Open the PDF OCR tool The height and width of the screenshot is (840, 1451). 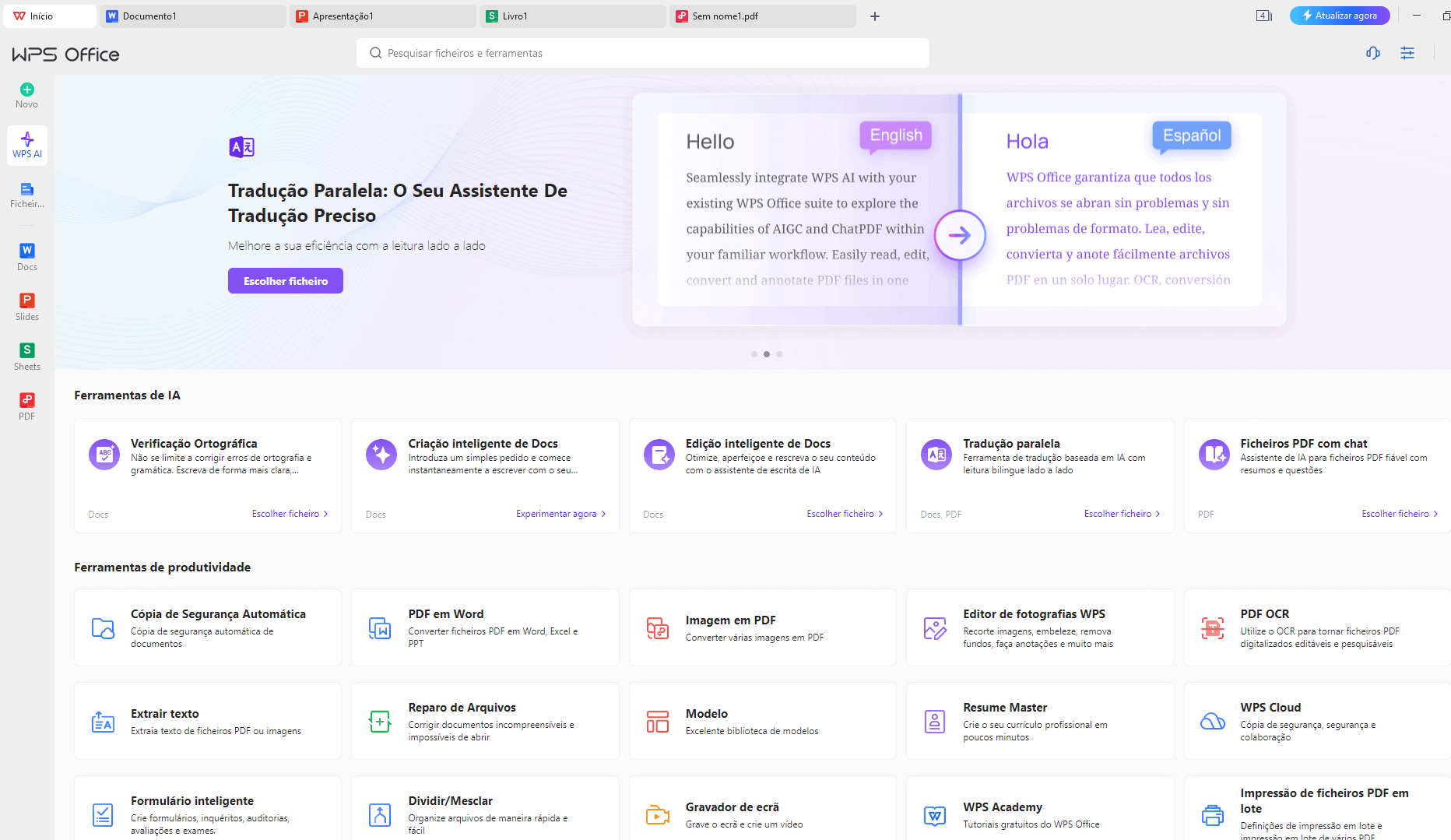[x=1317, y=627]
